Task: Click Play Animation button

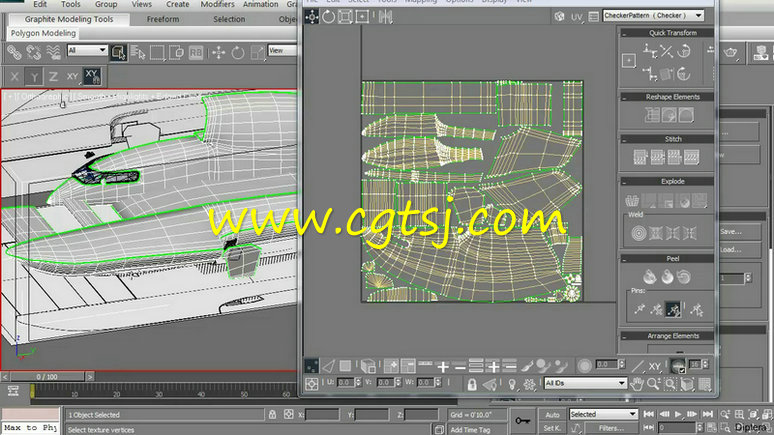Action: tap(678, 414)
